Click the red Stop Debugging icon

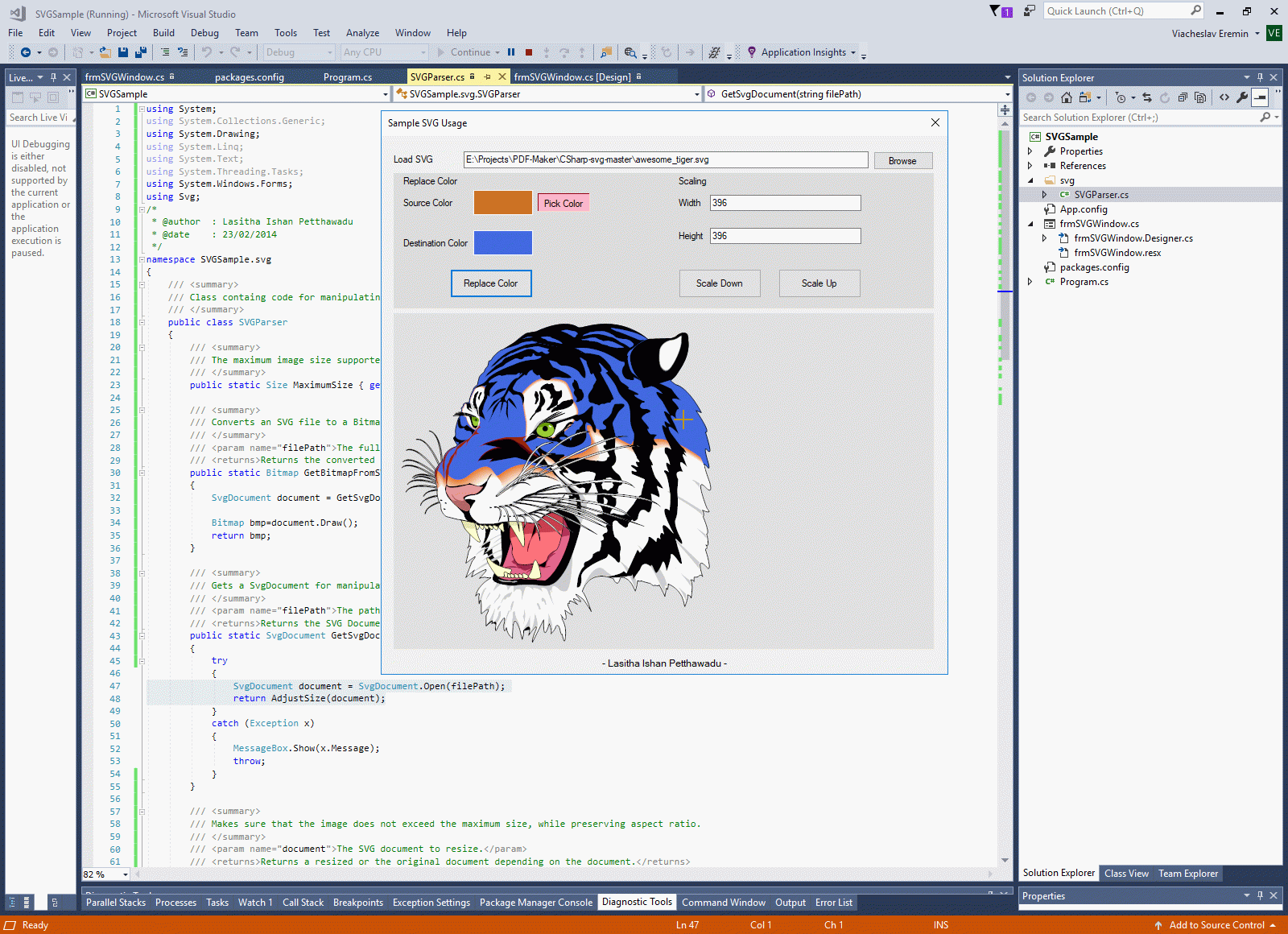click(529, 52)
